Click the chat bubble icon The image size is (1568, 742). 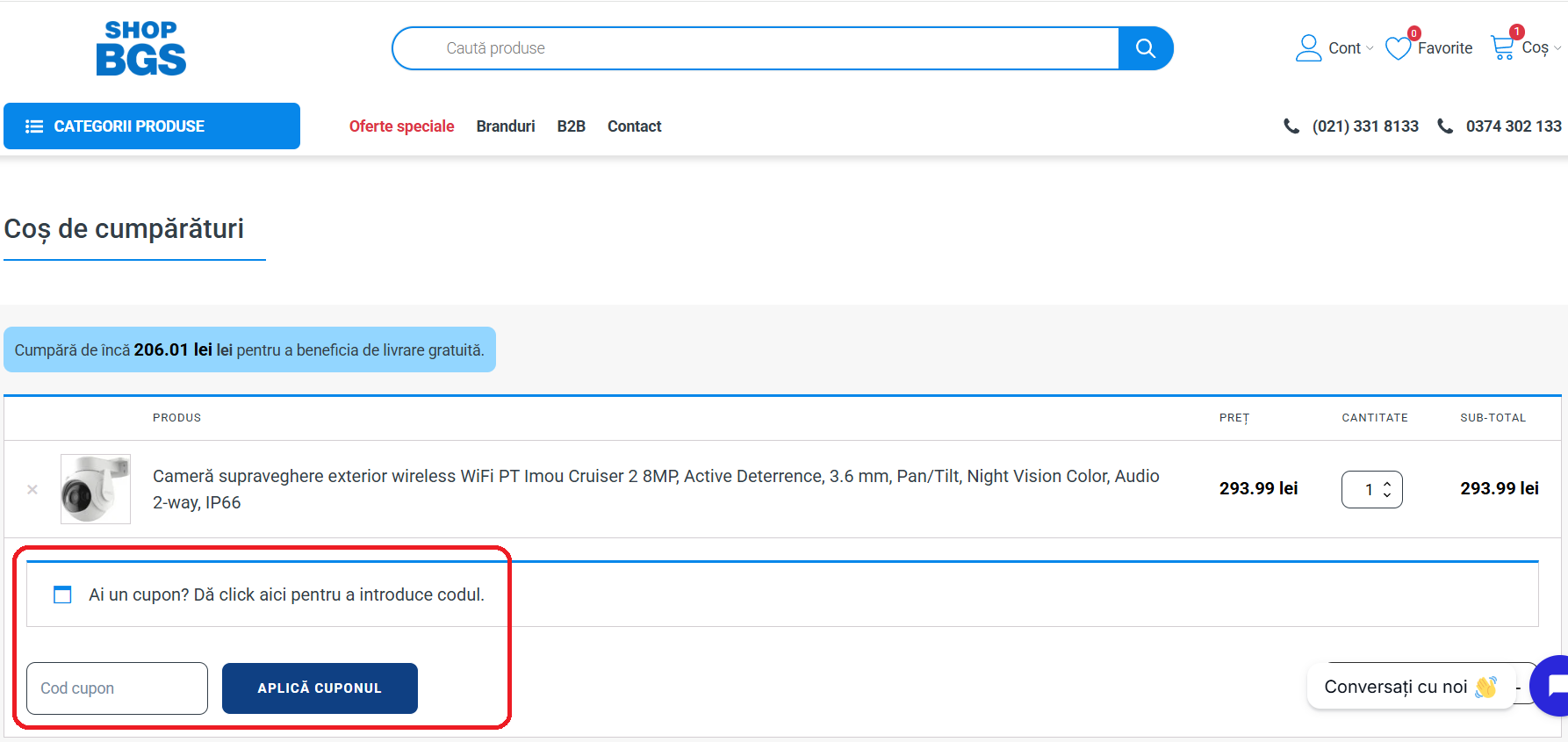tap(1553, 686)
